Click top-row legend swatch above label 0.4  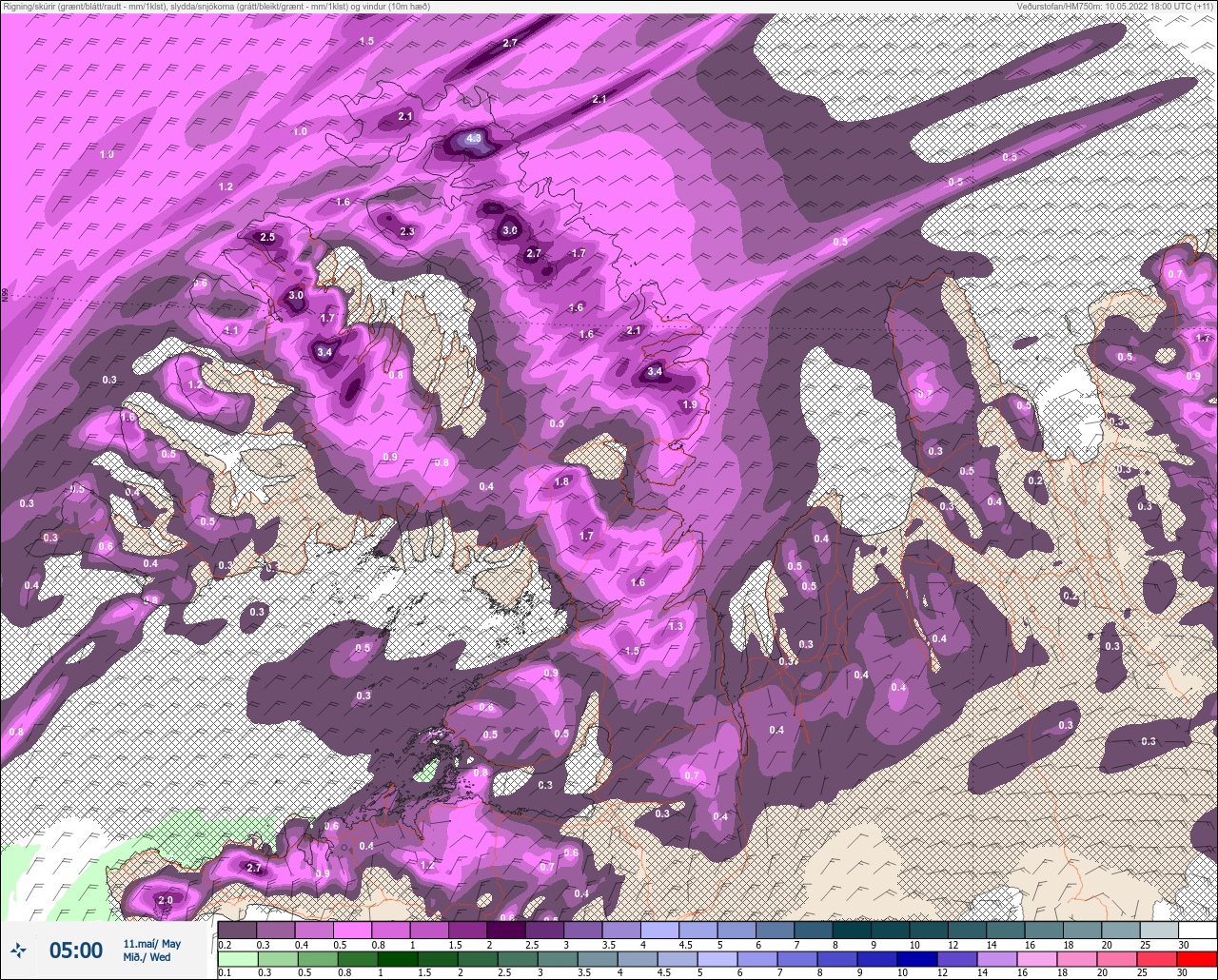314,930
